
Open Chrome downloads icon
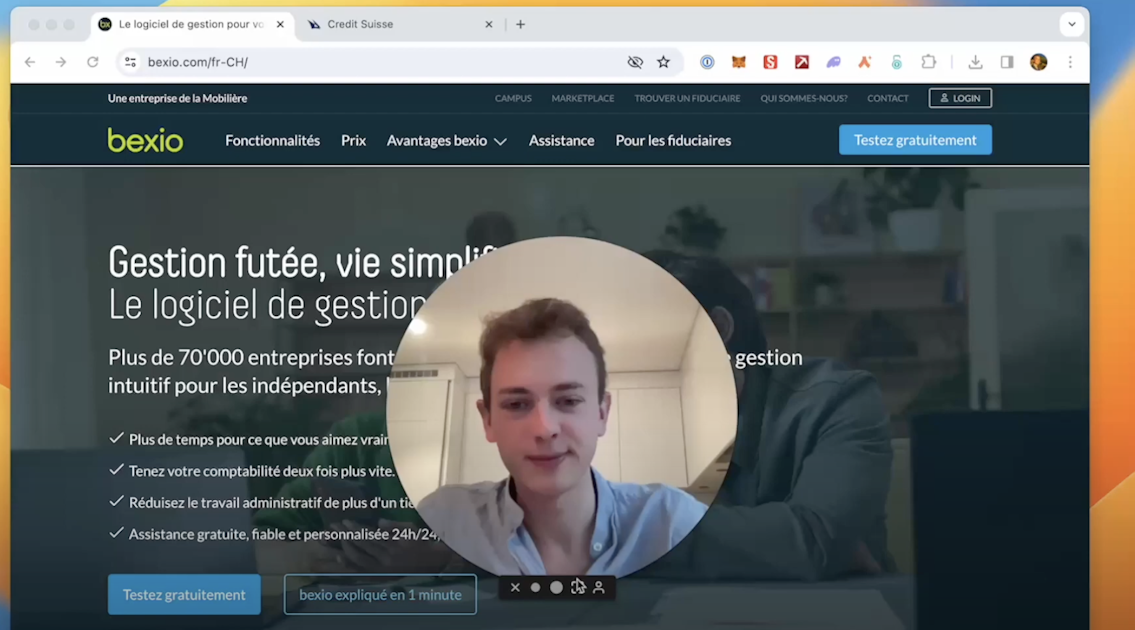pyautogui.click(x=975, y=62)
